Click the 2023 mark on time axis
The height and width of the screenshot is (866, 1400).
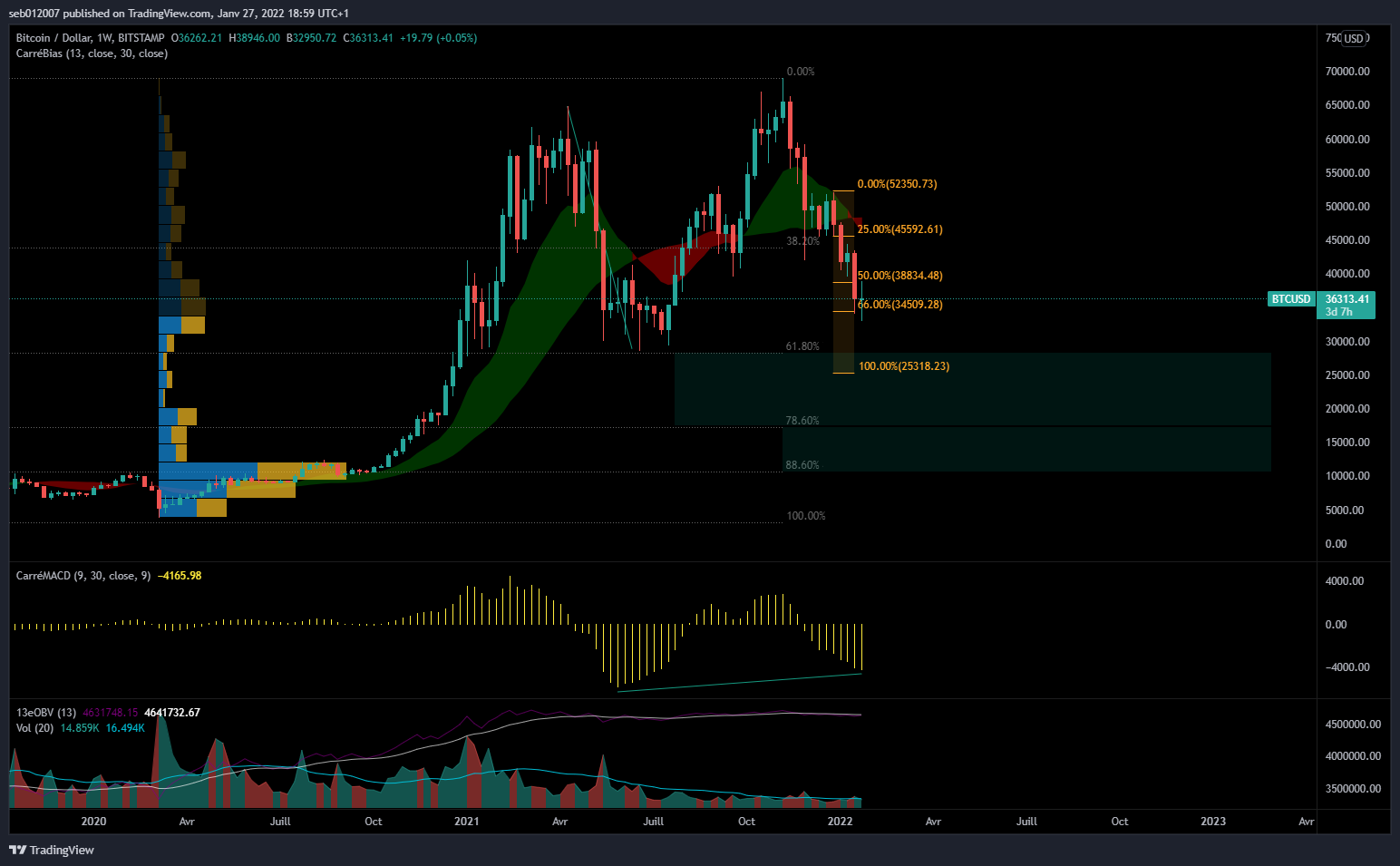1212,822
